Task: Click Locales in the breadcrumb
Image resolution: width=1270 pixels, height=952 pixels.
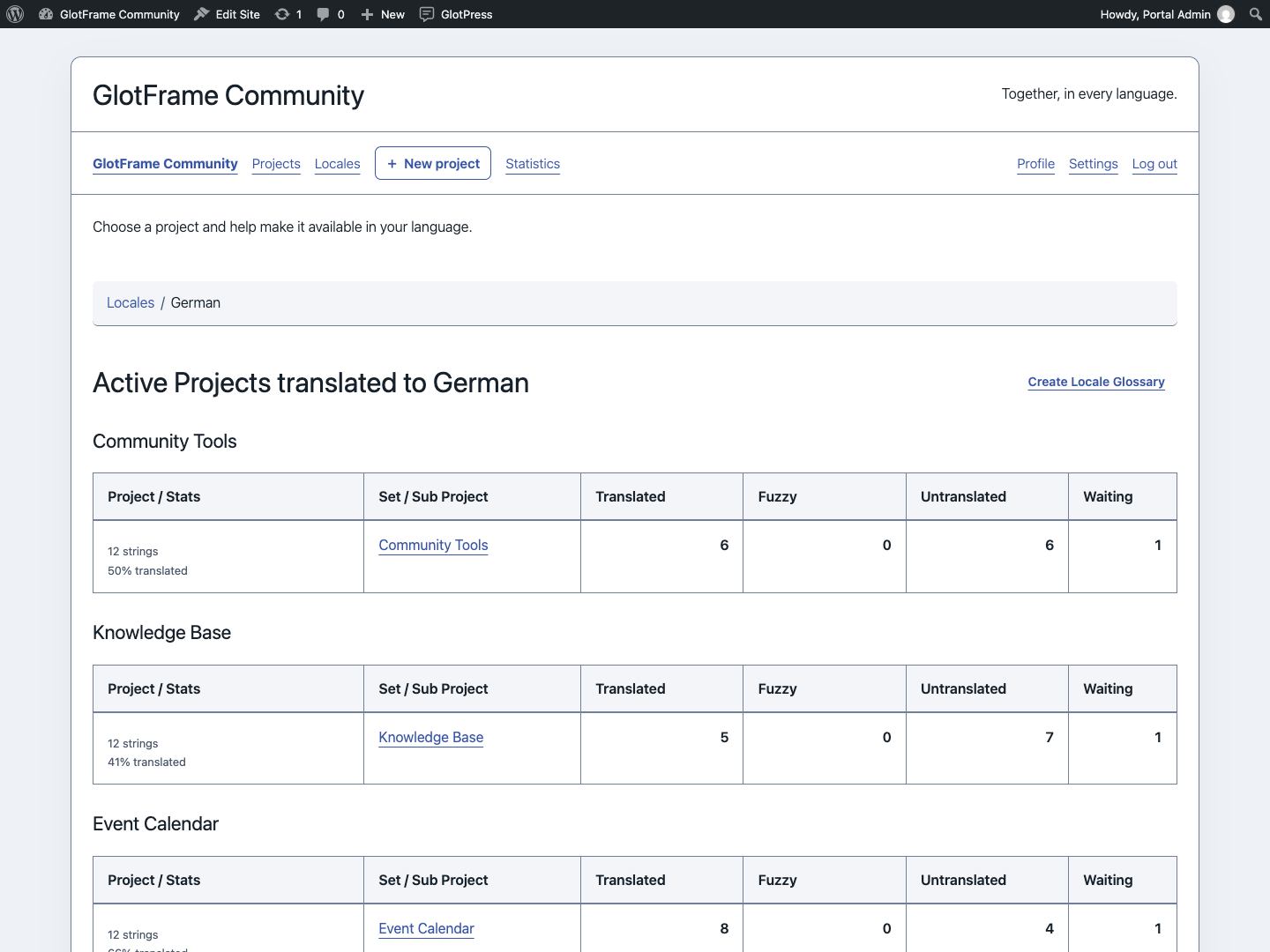Action: [131, 302]
